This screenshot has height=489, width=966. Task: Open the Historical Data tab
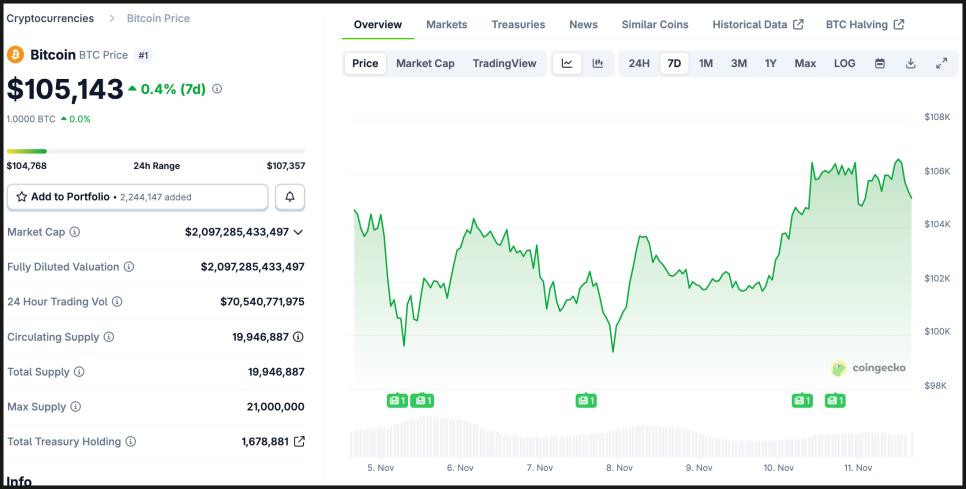click(x=757, y=24)
